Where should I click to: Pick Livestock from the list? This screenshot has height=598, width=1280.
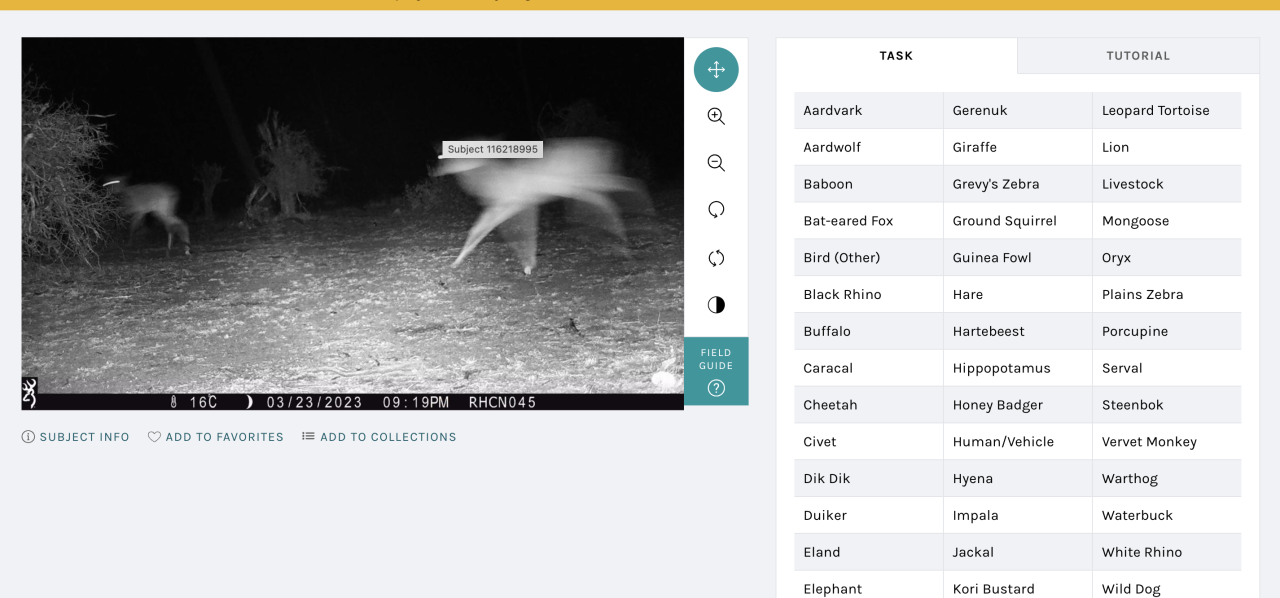[1167, 184]
